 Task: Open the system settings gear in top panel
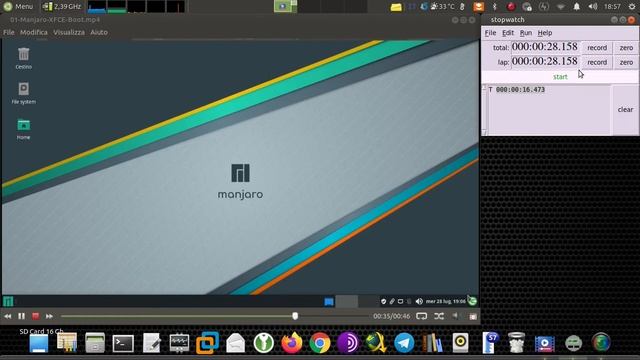click(x=632, y=7)
